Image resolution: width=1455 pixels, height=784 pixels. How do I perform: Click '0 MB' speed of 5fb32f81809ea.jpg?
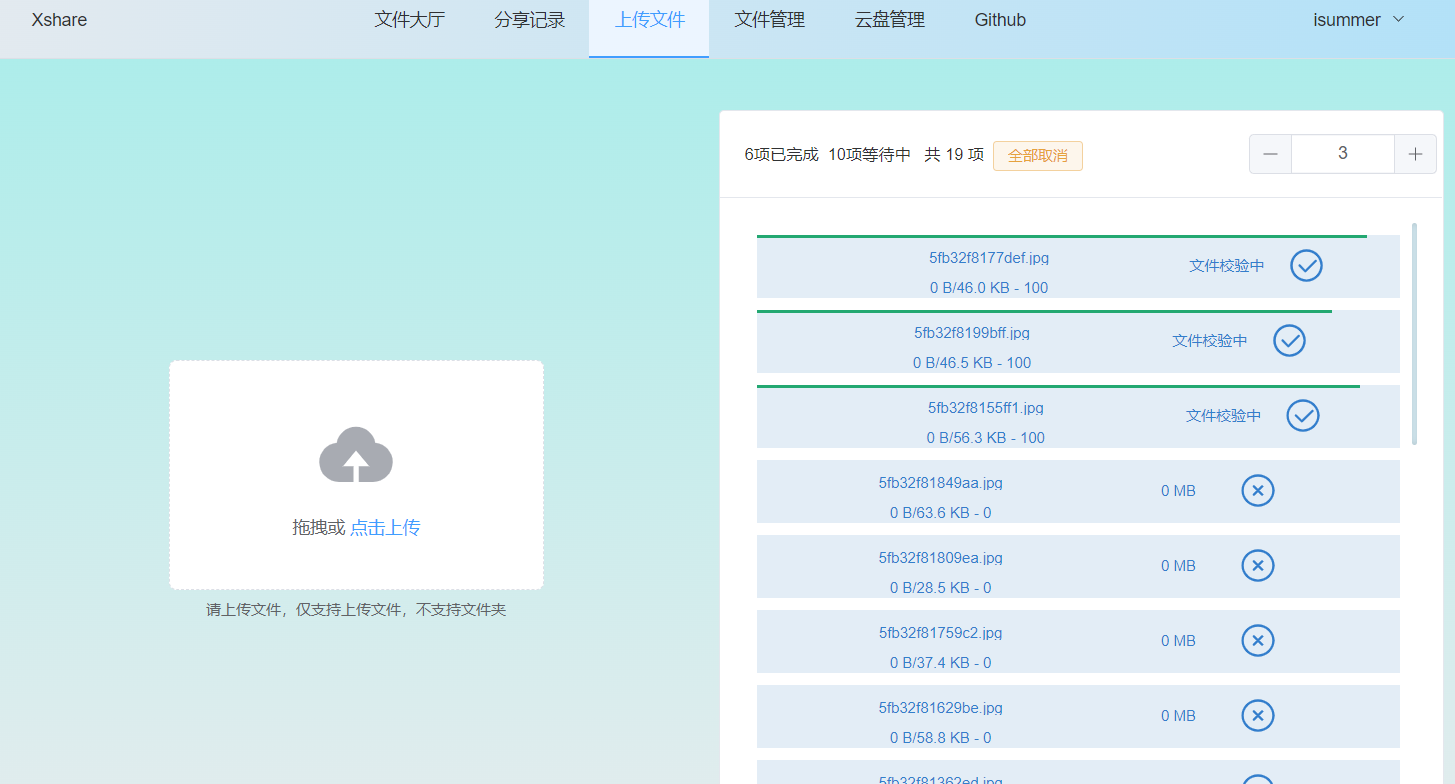pos(1178,566)
